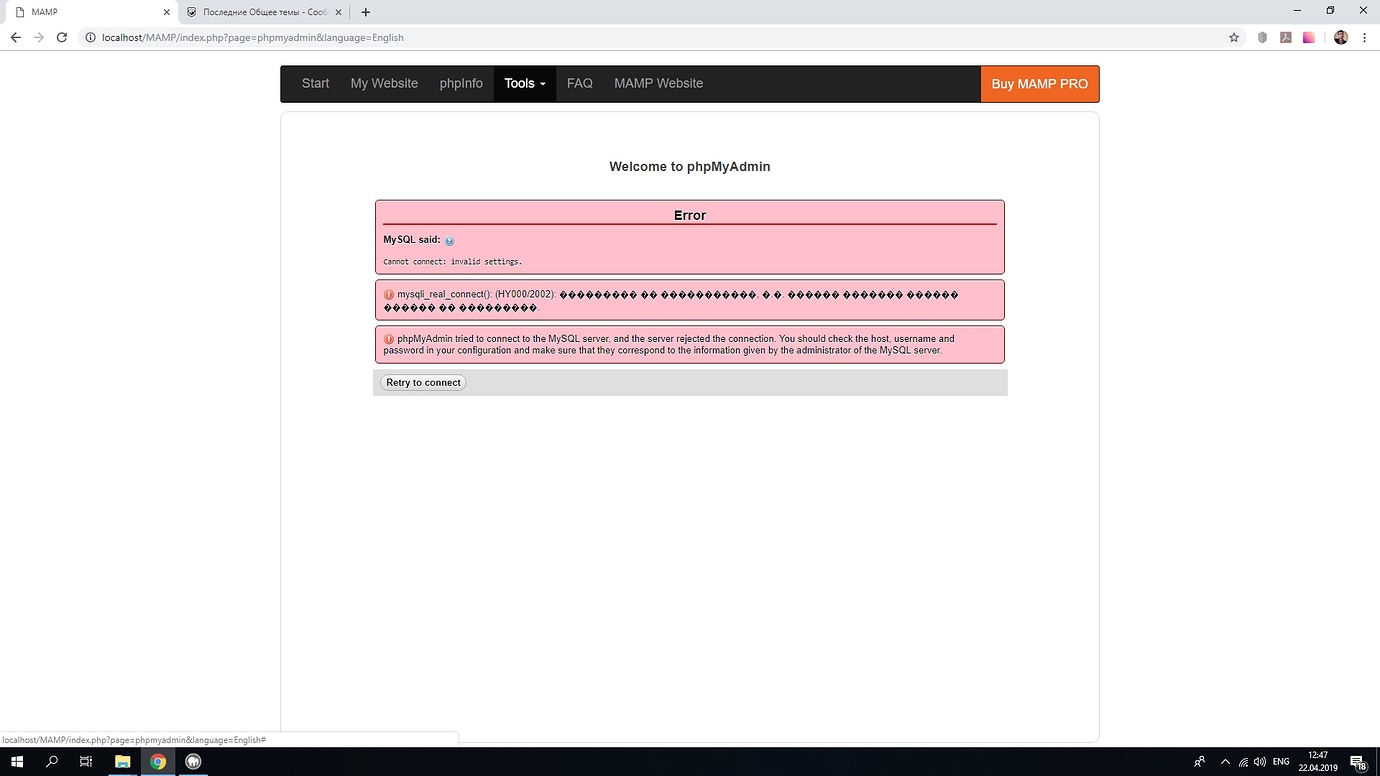Click the mysqli_real_connect() error text
Viewport: 1380px width, 776px height.
[671, 301]
